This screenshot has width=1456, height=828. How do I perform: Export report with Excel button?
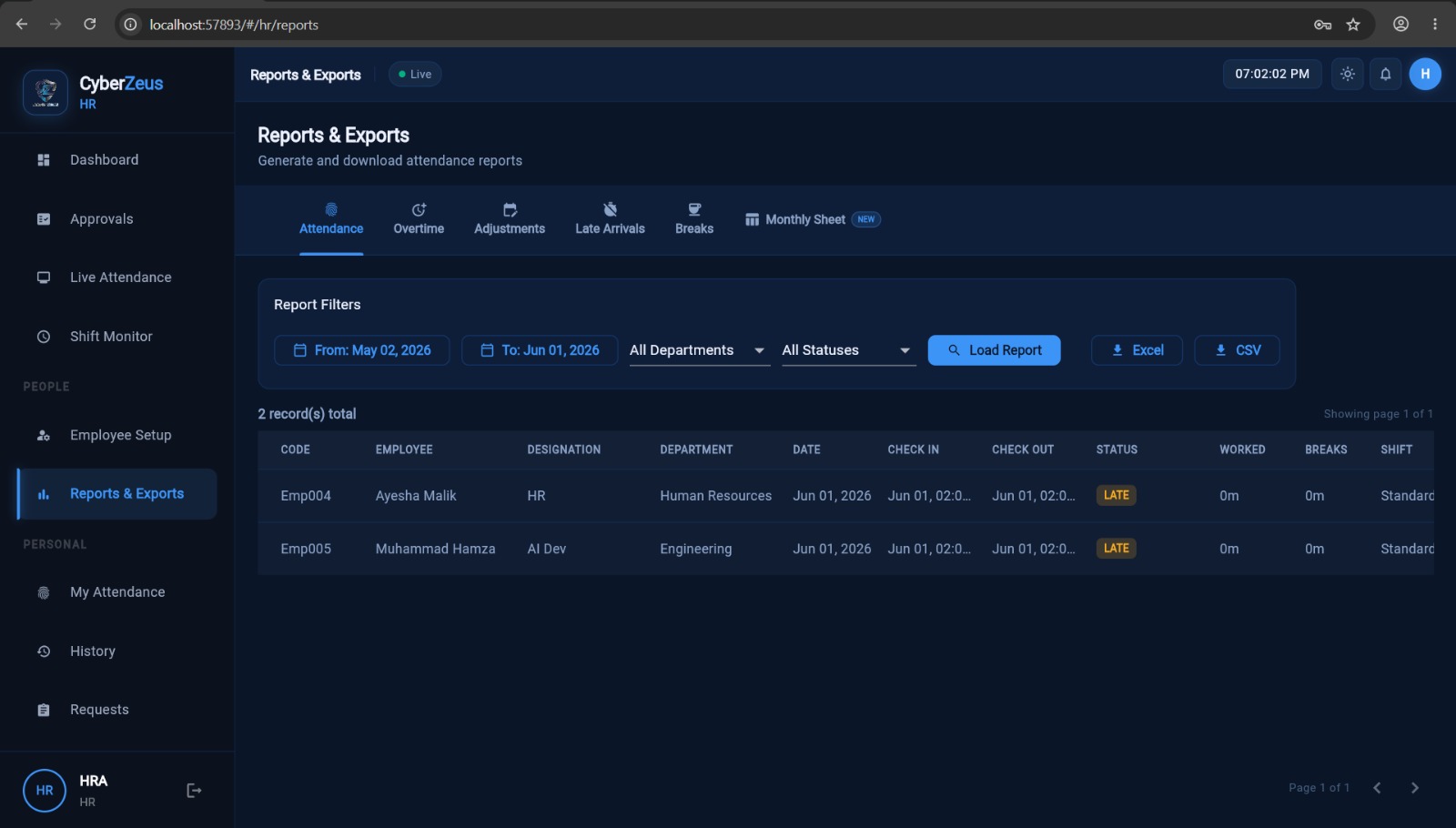click(1137, 350)
